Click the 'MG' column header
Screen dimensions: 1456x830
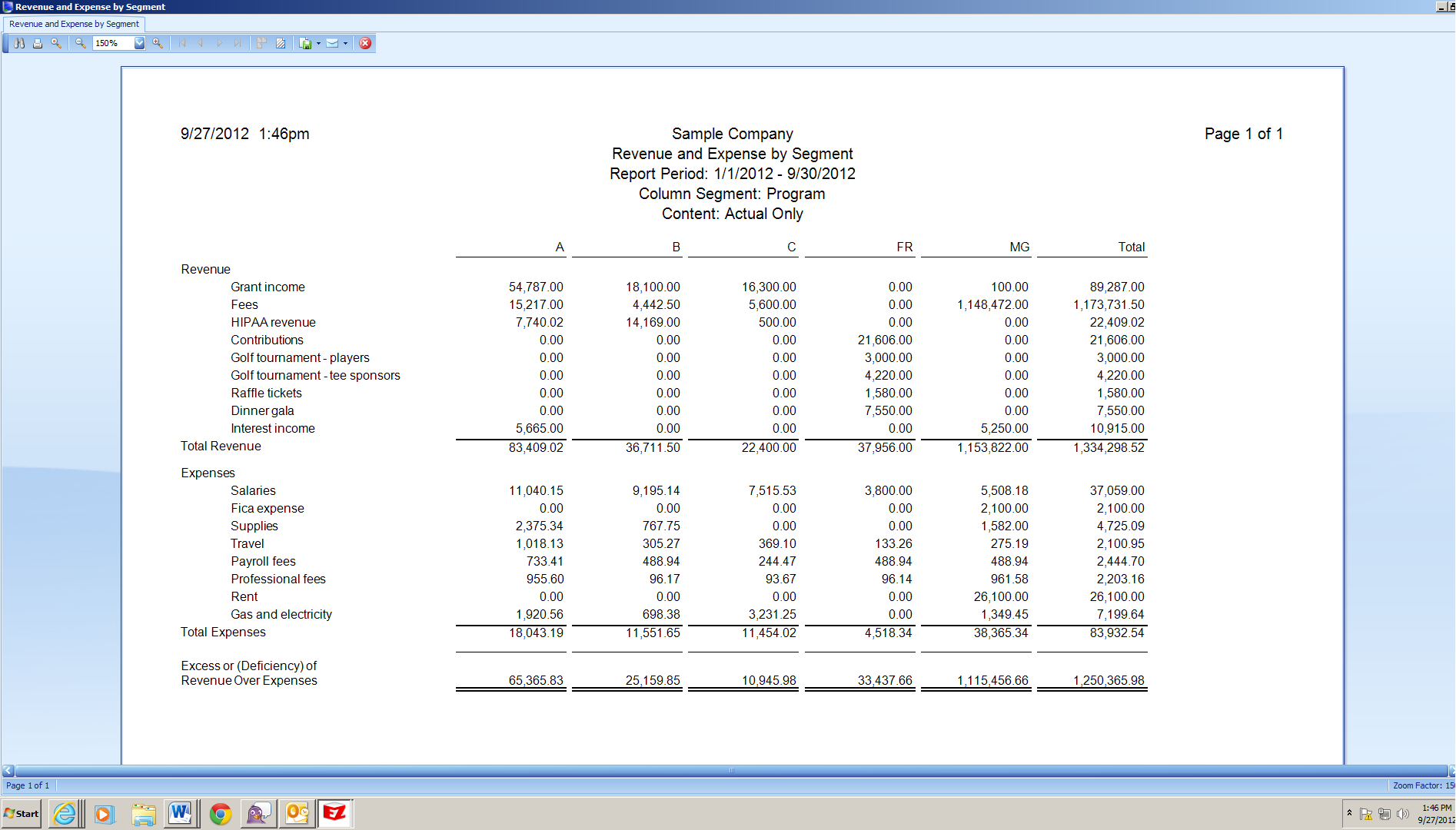coord(1019,247)
